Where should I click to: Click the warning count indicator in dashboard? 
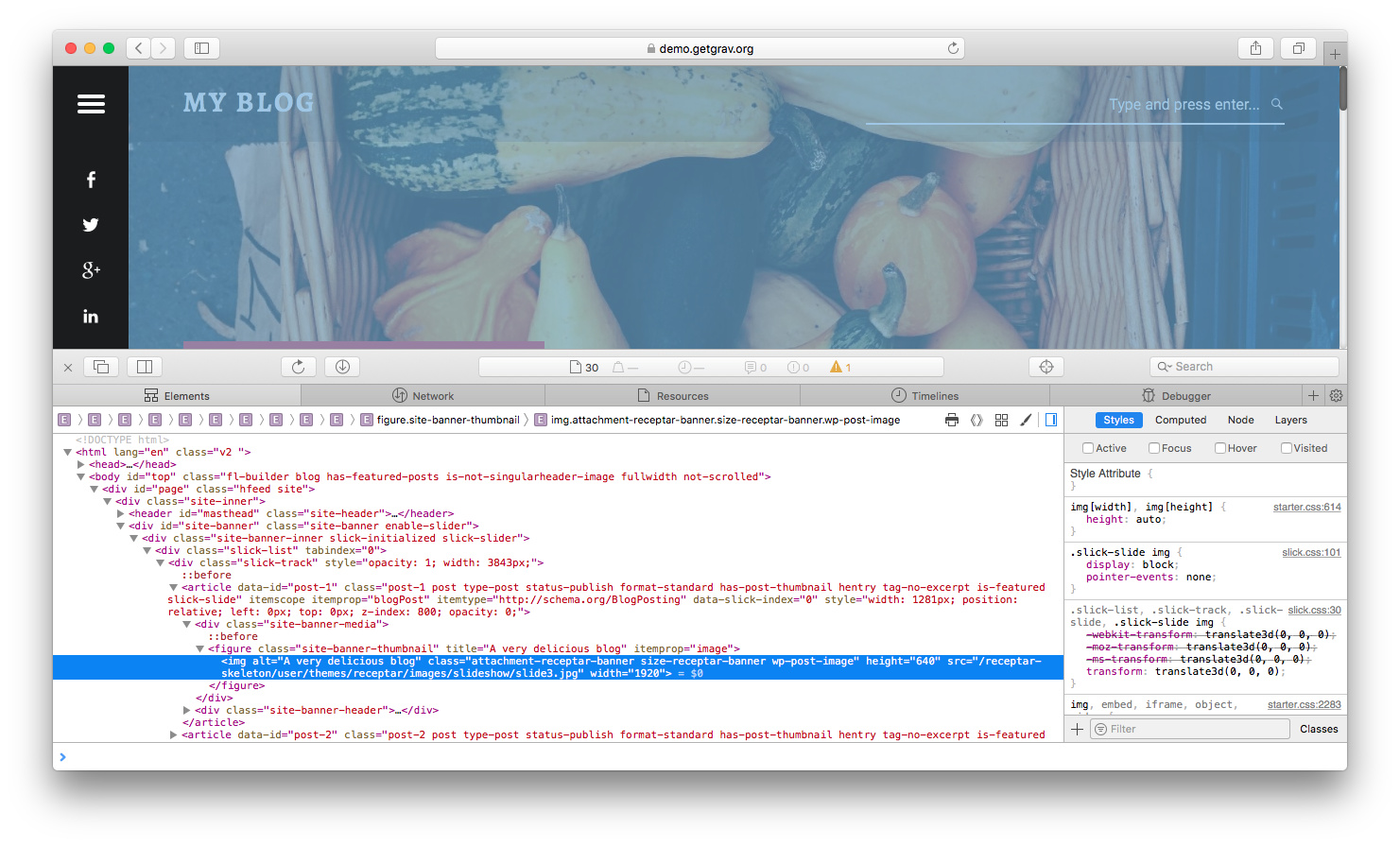pyautogui.click(x=840, y=367)
